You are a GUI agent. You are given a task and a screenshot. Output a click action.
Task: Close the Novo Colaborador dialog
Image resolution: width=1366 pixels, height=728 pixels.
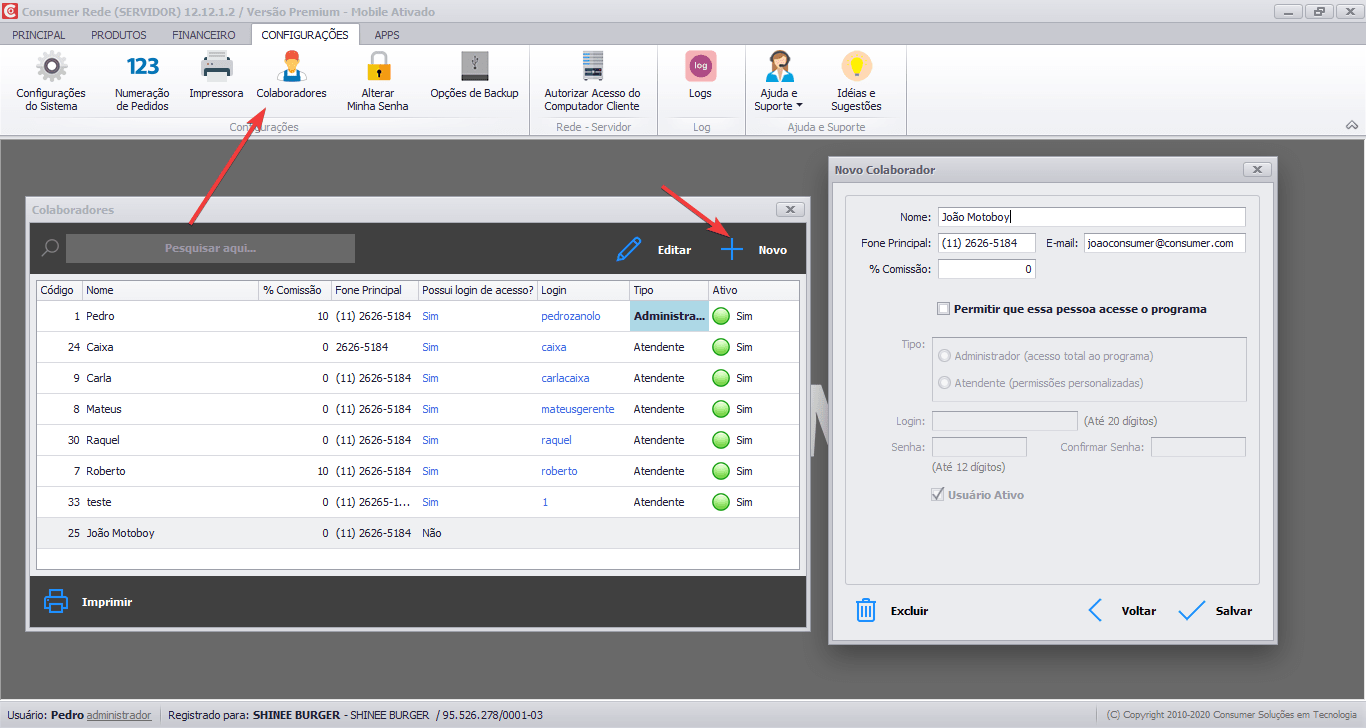coord(1257,170)
